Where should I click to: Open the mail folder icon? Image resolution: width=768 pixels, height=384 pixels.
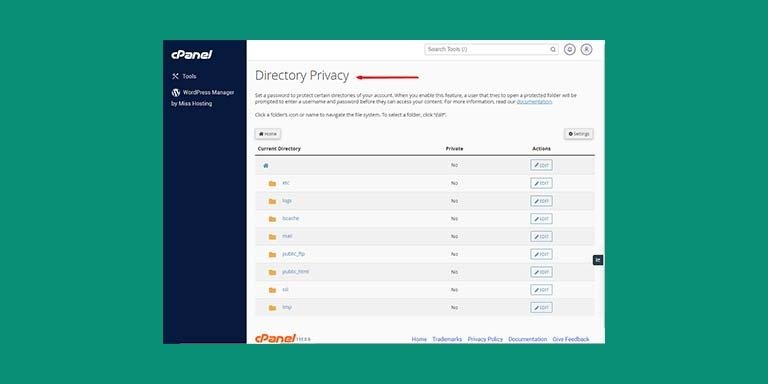272,237
